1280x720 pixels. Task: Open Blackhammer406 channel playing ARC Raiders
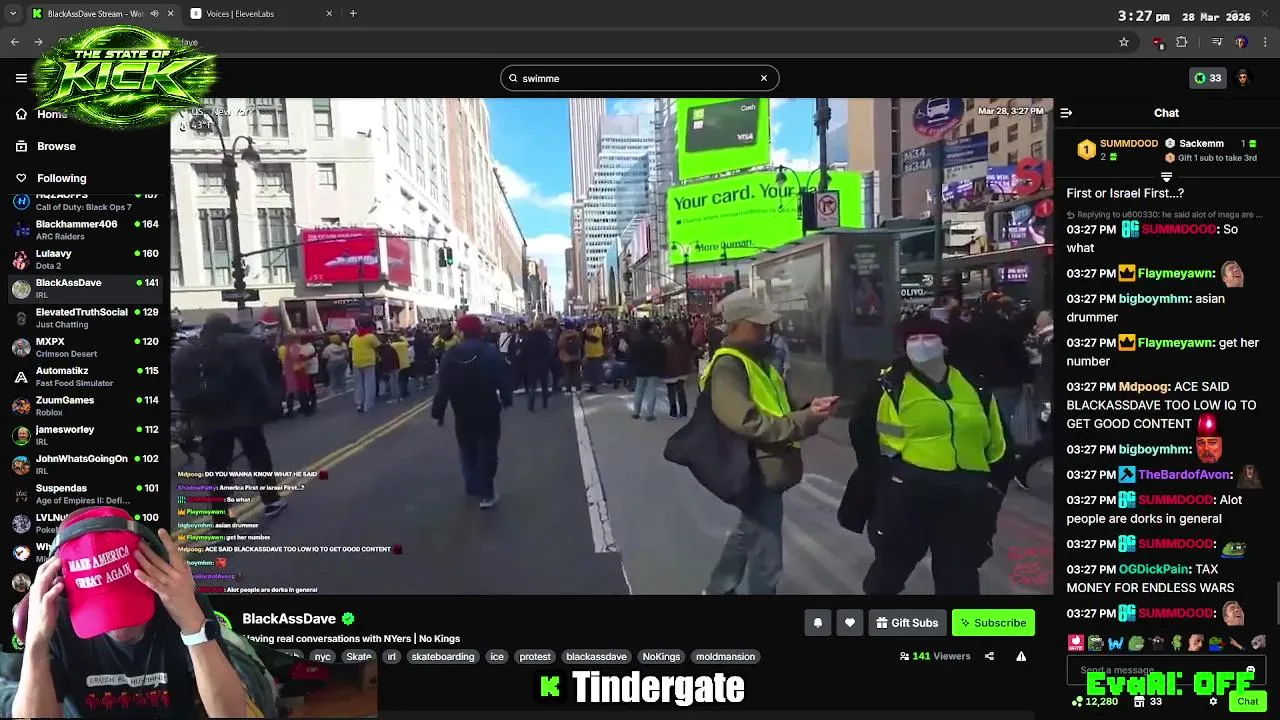click(x=85, y=230)
